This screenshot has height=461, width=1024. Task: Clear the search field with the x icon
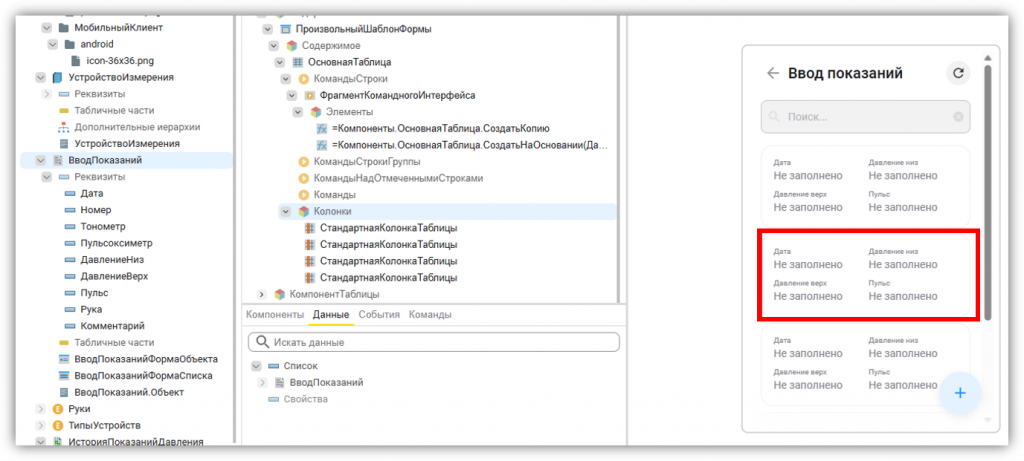(x=958, y=117)
